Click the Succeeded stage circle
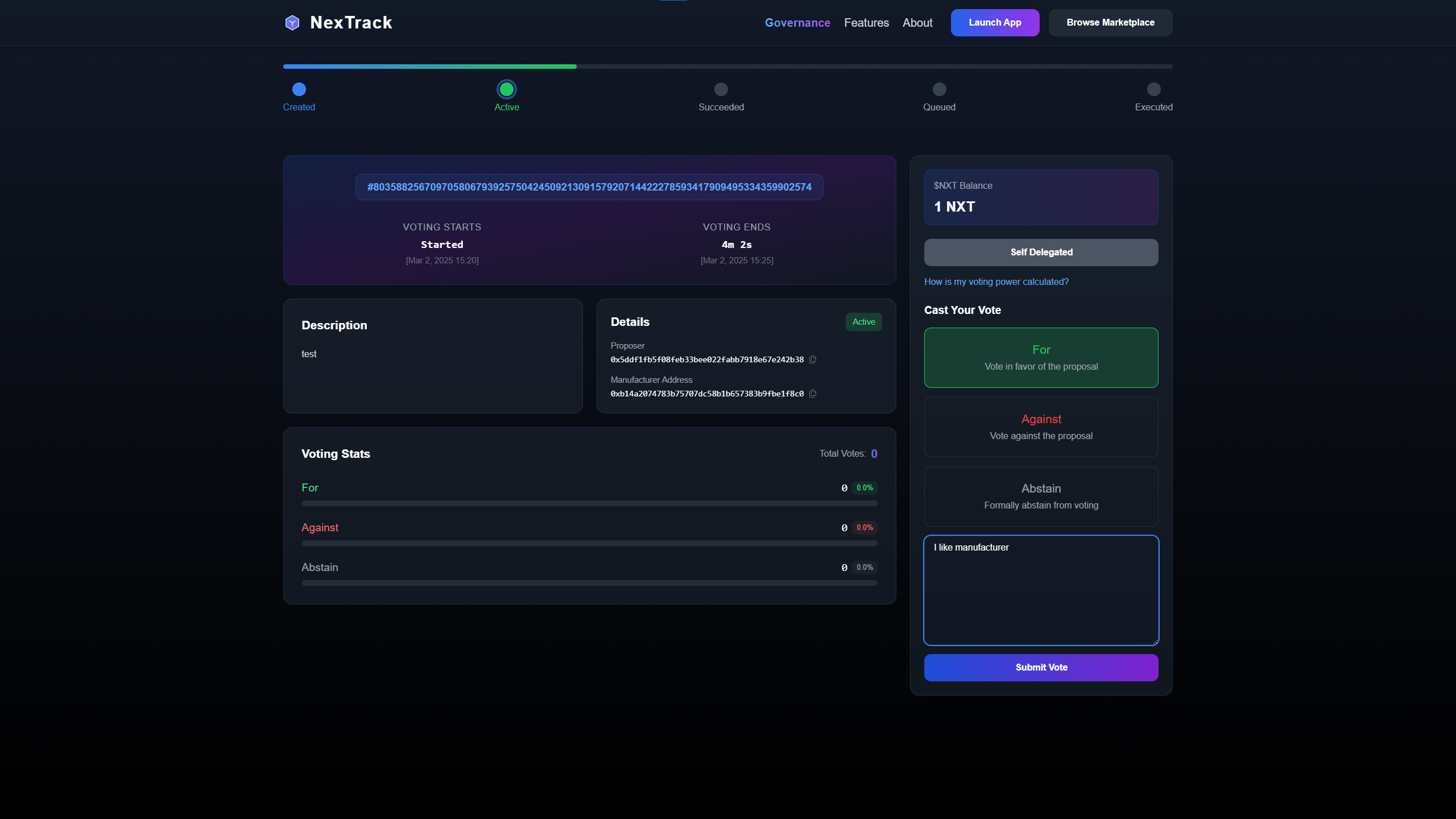The width and height of the screenshot is (1456, 819). [721, 89]
